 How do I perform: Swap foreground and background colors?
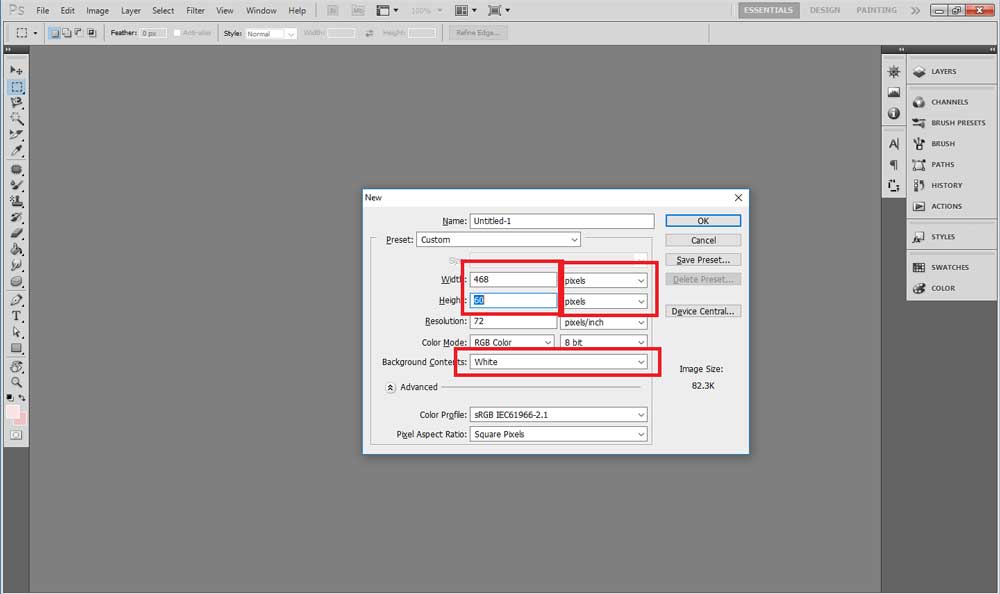click(x=24, y=398)
